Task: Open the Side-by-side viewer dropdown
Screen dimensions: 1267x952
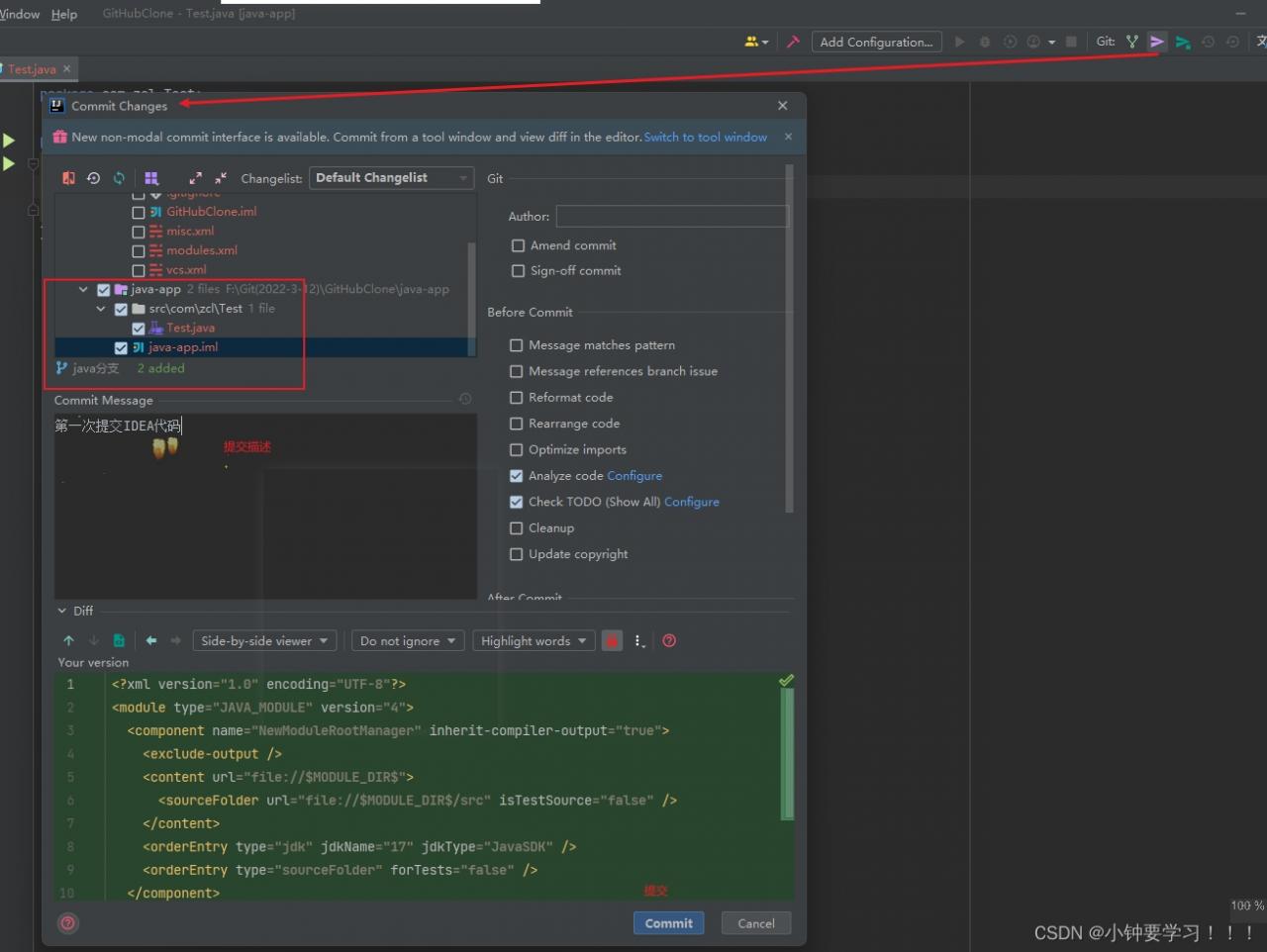Action: [x=265, y=641]
